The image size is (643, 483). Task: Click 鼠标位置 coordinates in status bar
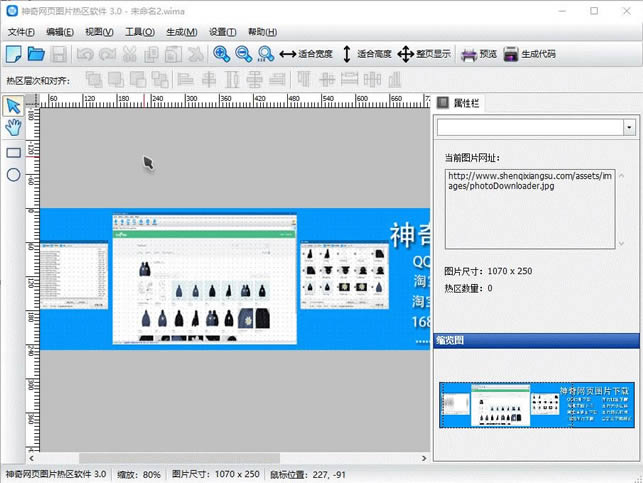click(308, 475)
